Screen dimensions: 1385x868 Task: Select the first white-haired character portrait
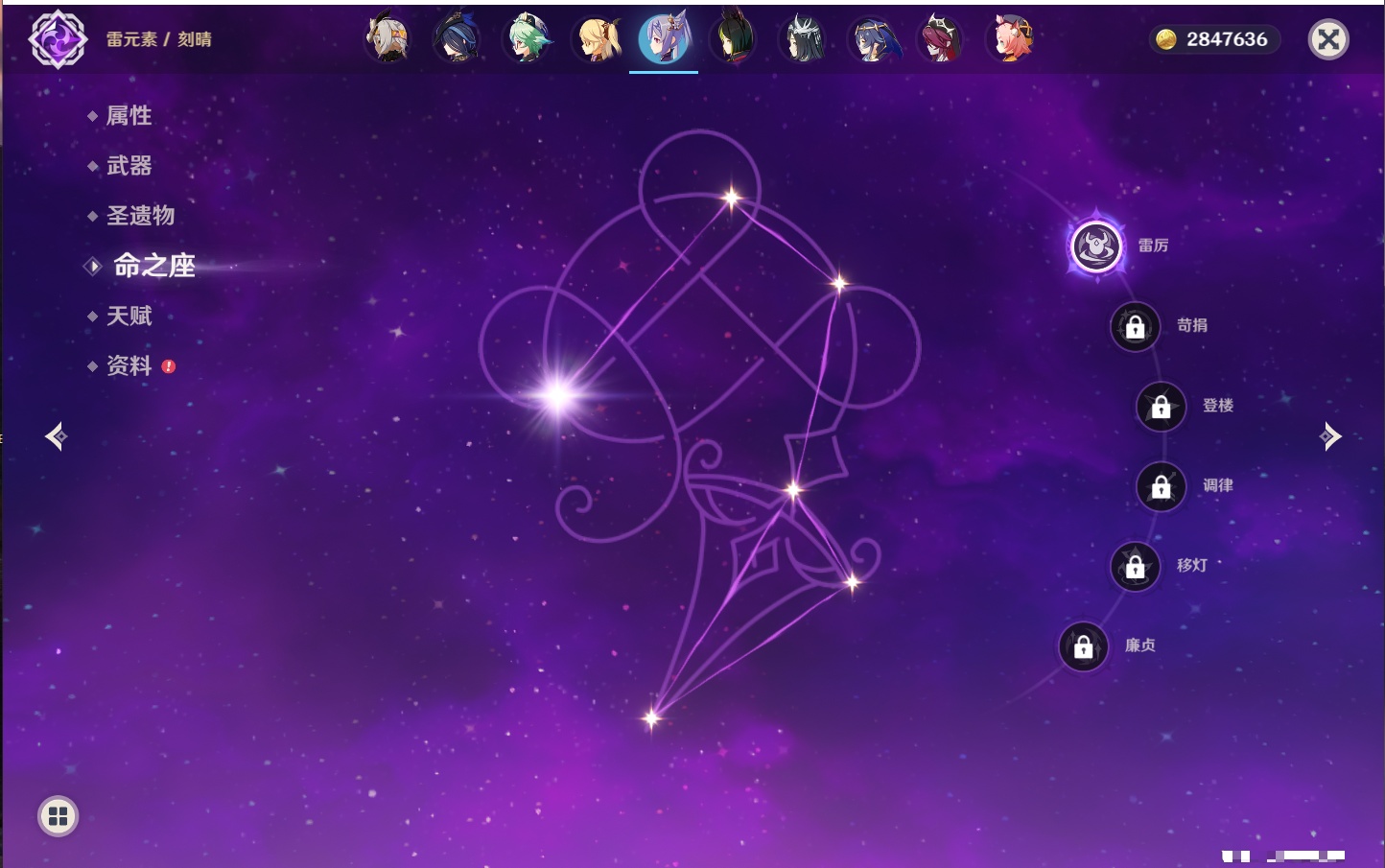pos(388,39)
